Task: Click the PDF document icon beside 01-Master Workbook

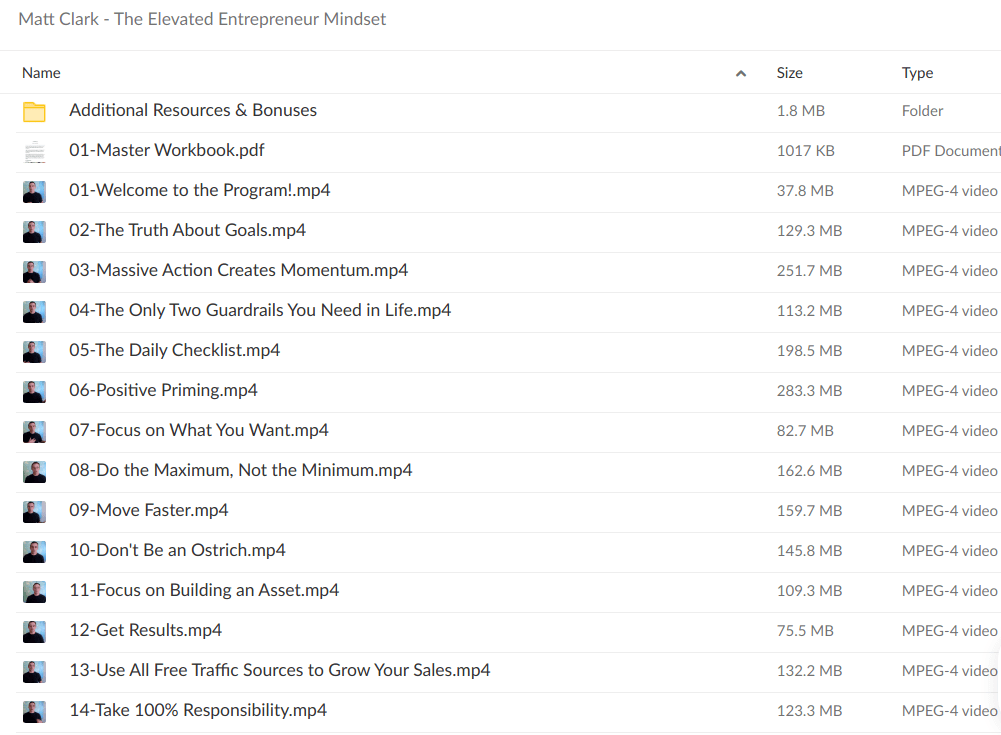Action: [34, 151]
